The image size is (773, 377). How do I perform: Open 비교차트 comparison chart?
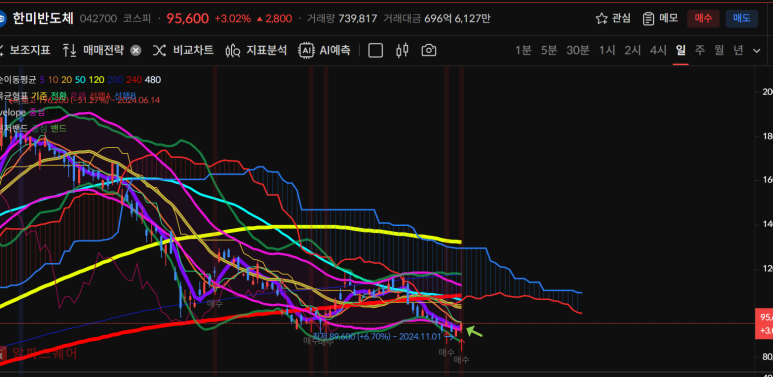tap(183, 50)
